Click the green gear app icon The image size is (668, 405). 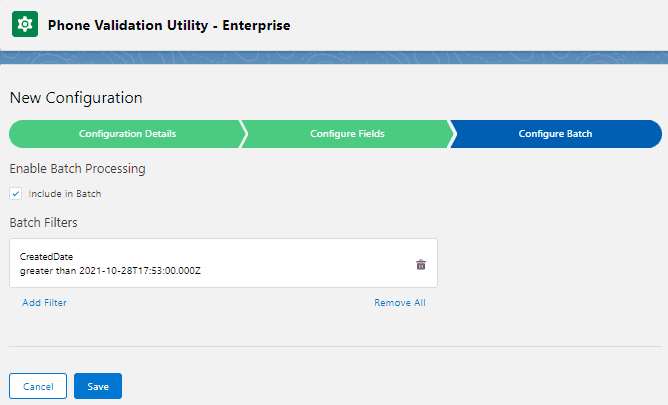[x=24, y=24]
